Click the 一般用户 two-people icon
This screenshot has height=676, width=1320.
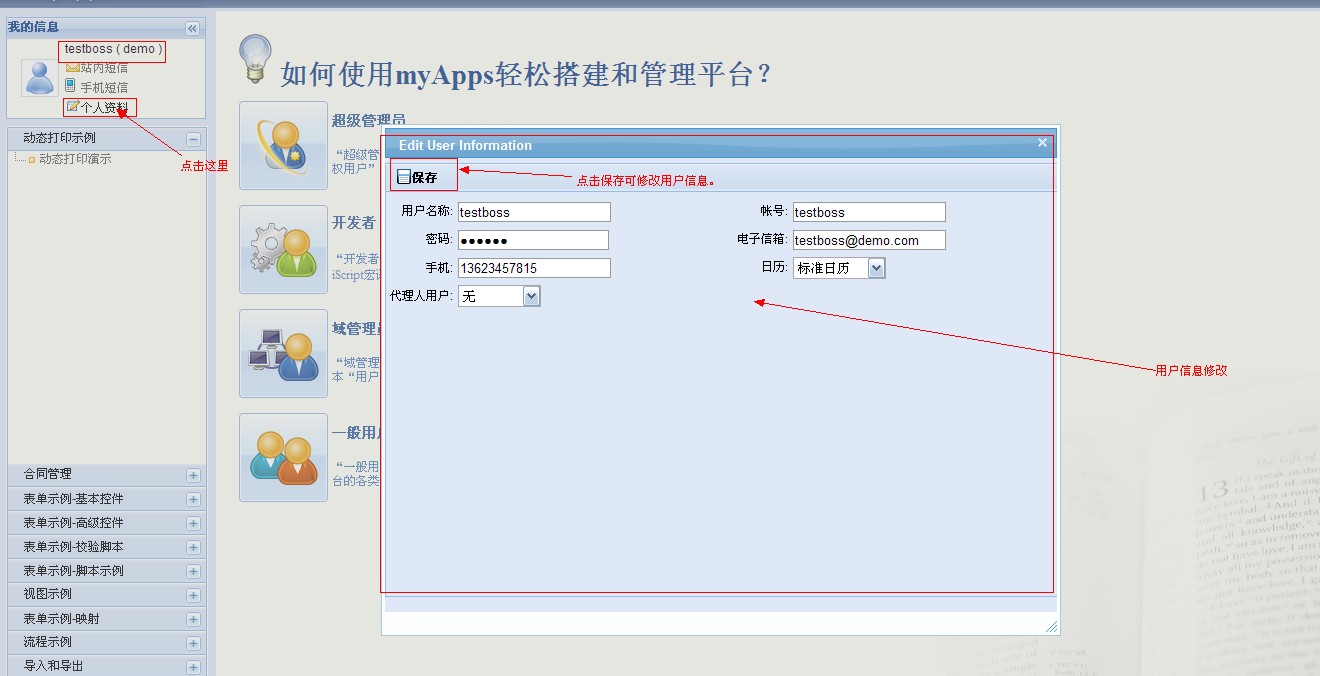pyautogui.click(x=284, y=458)
